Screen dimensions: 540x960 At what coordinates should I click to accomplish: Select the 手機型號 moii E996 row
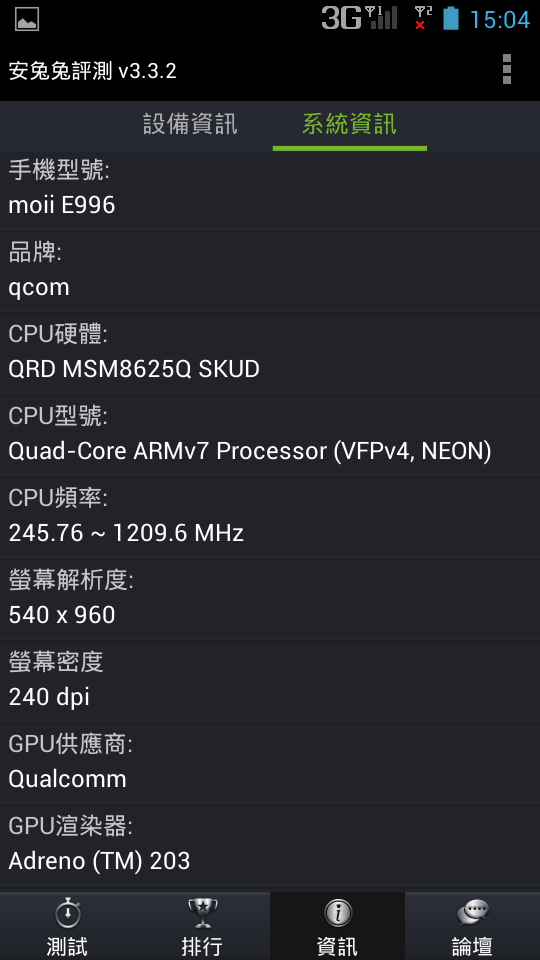(x=270, y=190)
